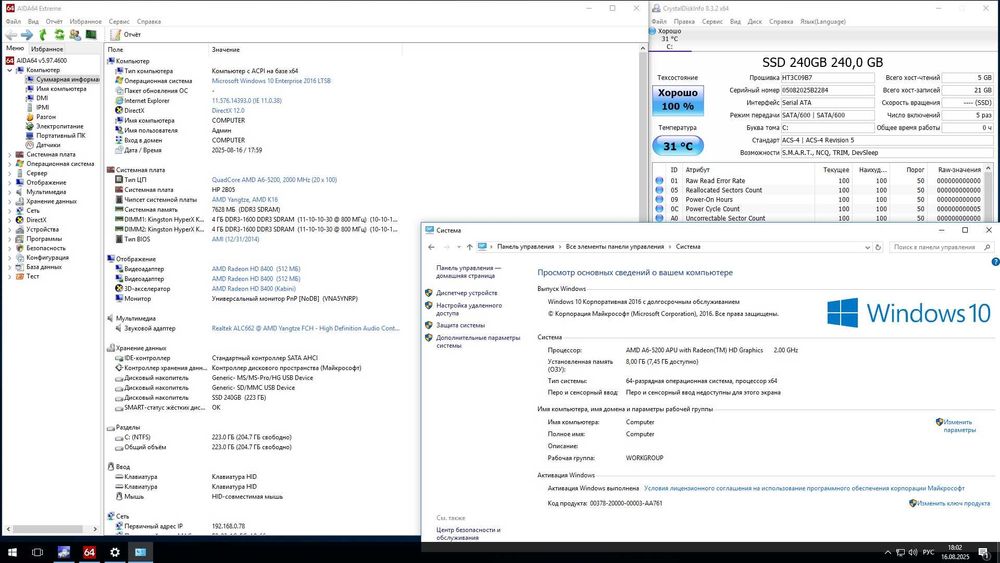Click the search field in Система window
The width and height of the screenshot is (1000, 563).
(935, 247)
